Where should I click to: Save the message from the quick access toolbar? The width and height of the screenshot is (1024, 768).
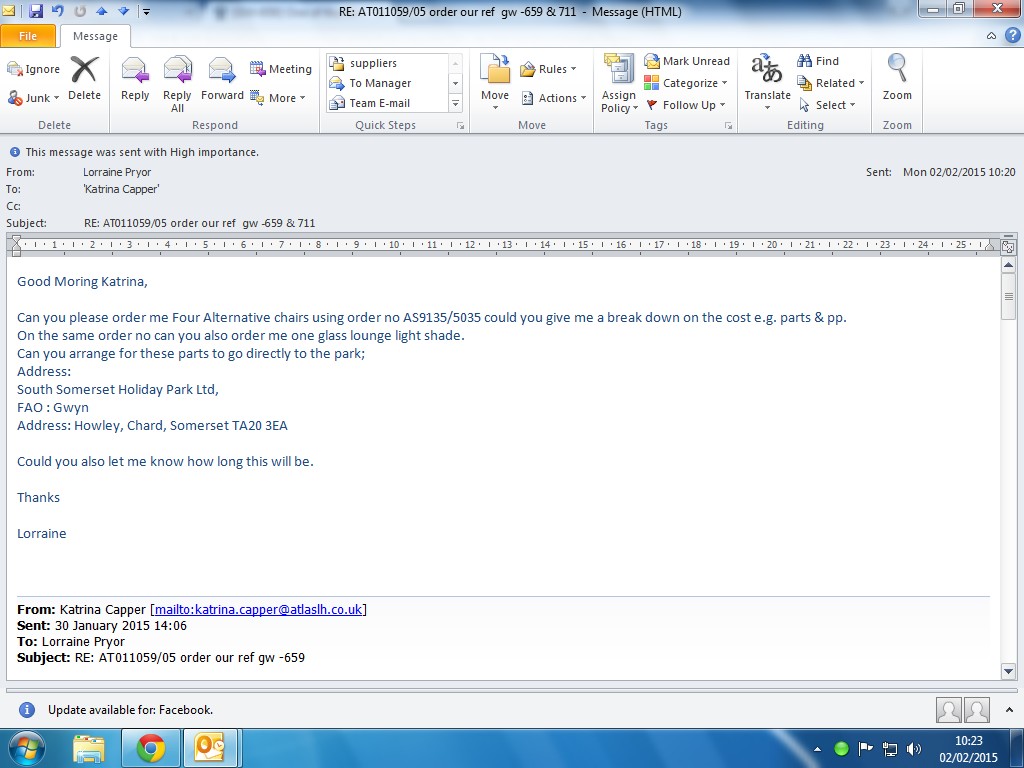(x=36, y=11)
